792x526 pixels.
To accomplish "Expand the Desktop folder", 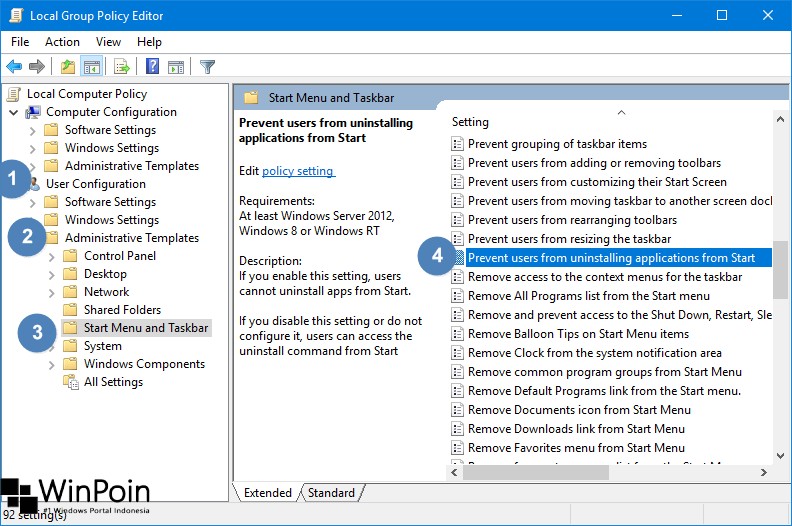I will click(52, 275).
